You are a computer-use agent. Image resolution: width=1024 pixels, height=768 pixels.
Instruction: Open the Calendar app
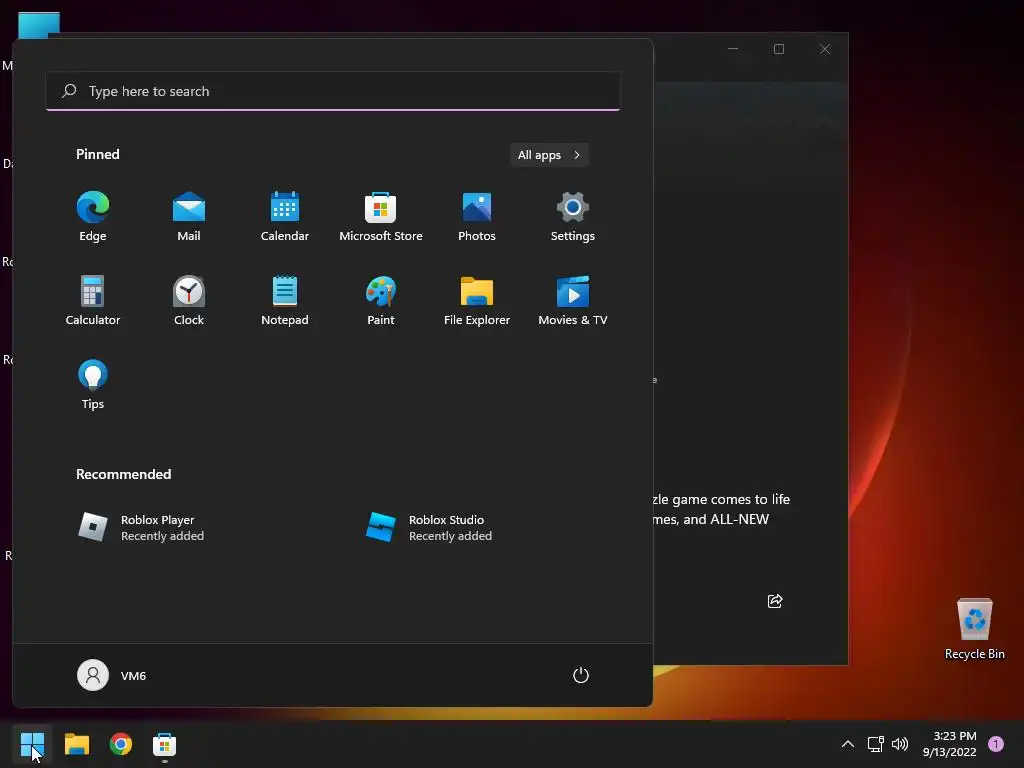click(285, 217)
